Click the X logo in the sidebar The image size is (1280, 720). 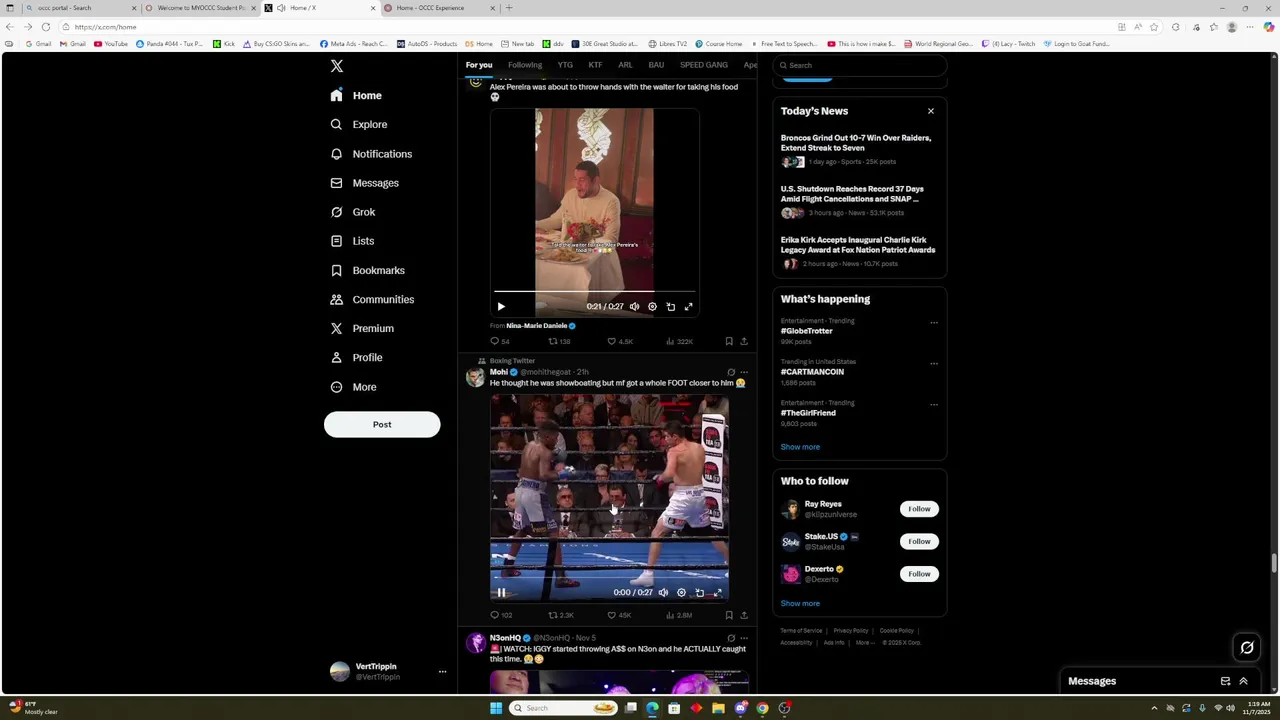pos(337,66)
